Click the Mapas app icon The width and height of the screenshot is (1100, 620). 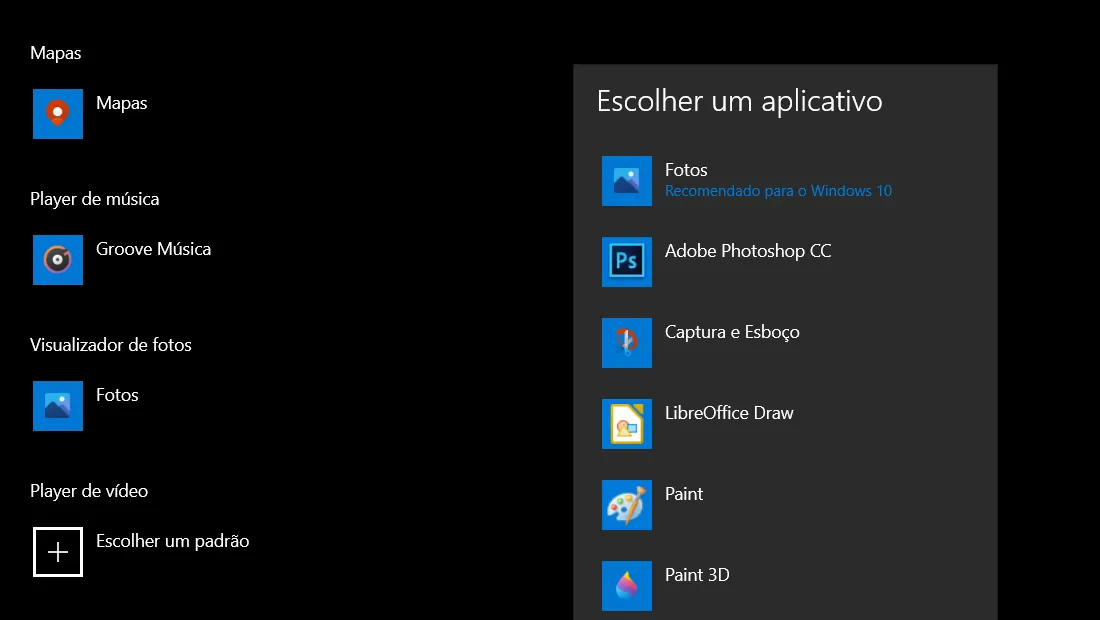[x=58, y=114]
